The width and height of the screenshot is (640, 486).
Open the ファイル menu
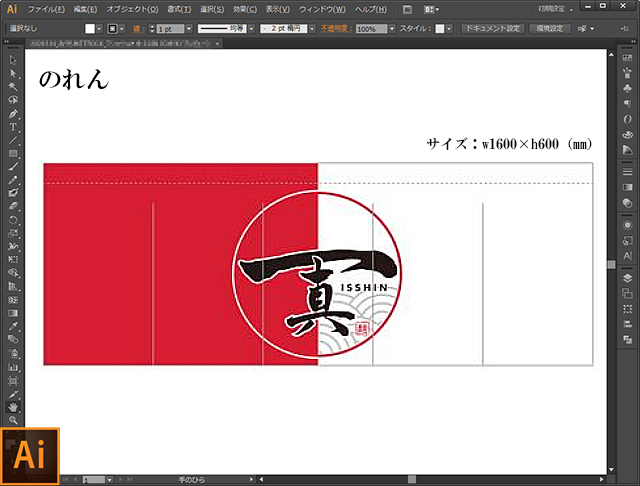click(x=46, y=9)
